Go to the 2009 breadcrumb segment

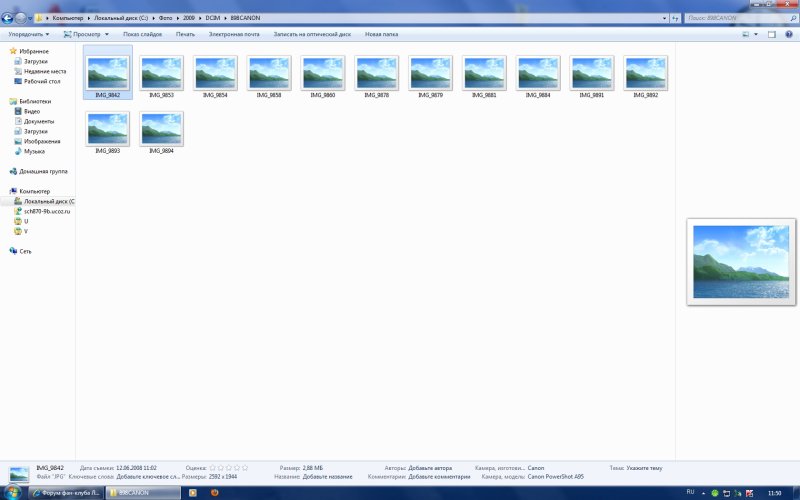click(189, 18)
